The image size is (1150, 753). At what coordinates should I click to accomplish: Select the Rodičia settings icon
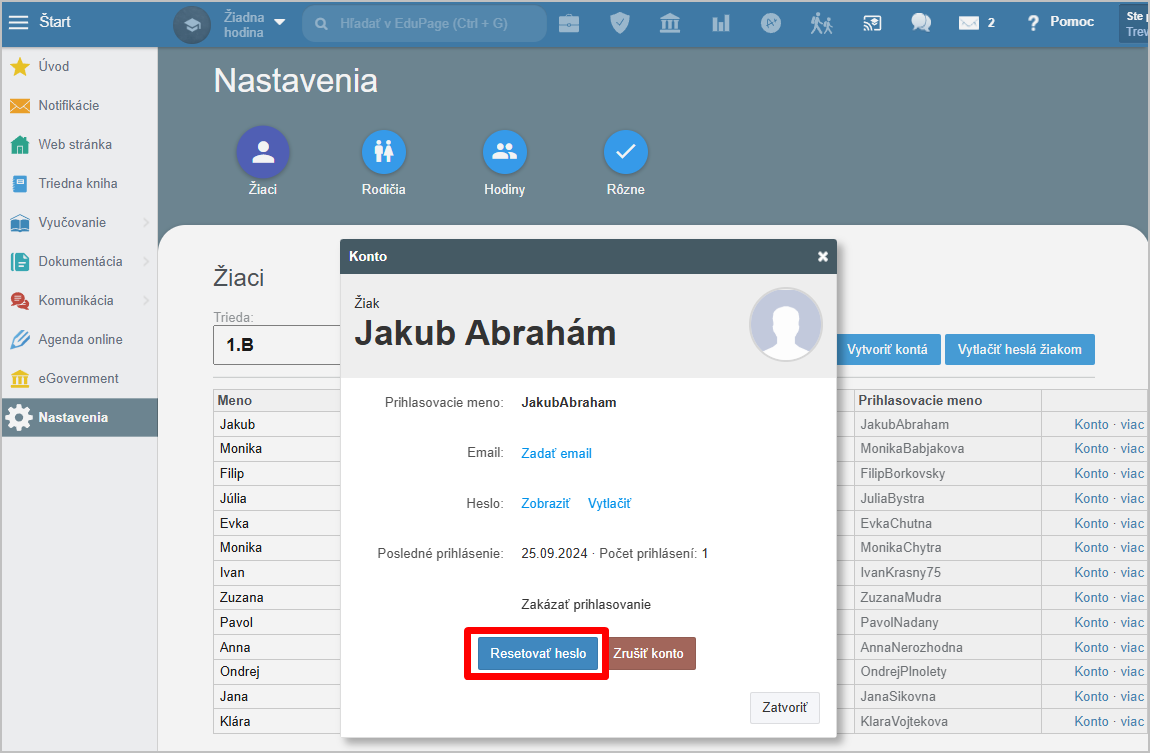click(384, 152)
